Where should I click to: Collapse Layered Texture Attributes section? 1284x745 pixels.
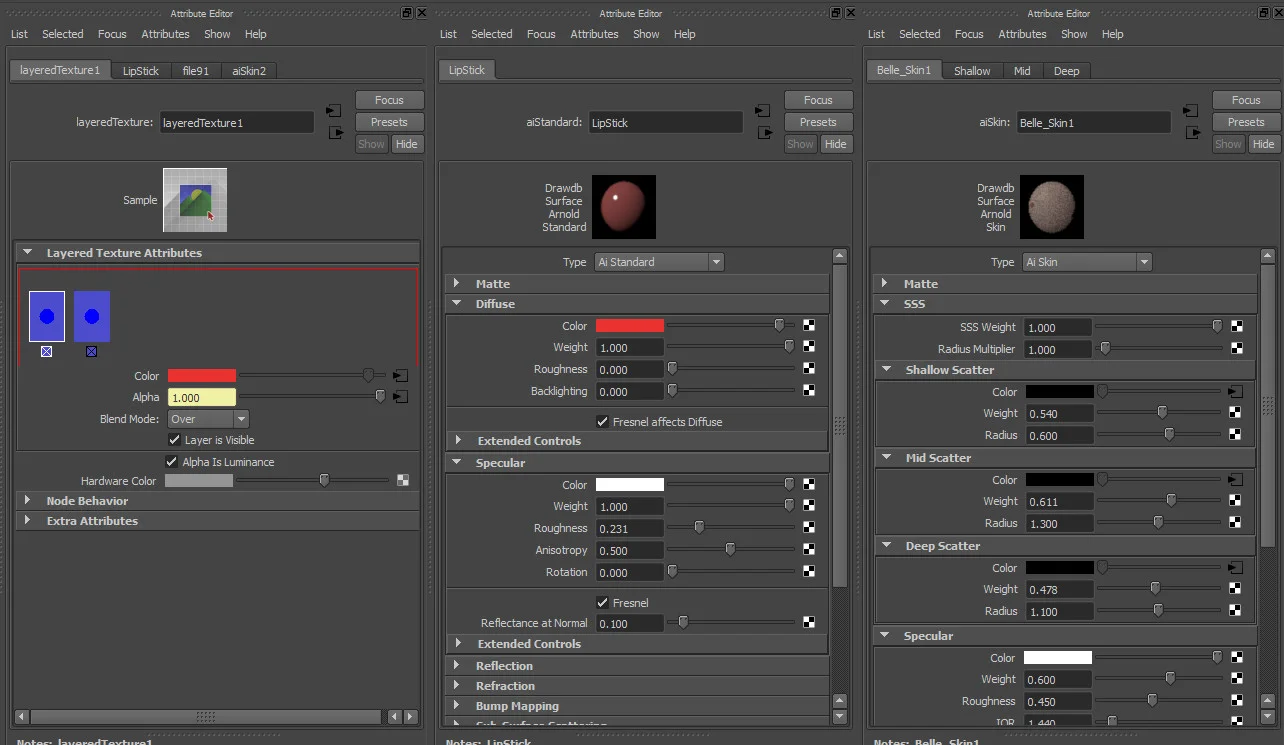(x=27, y=253)
